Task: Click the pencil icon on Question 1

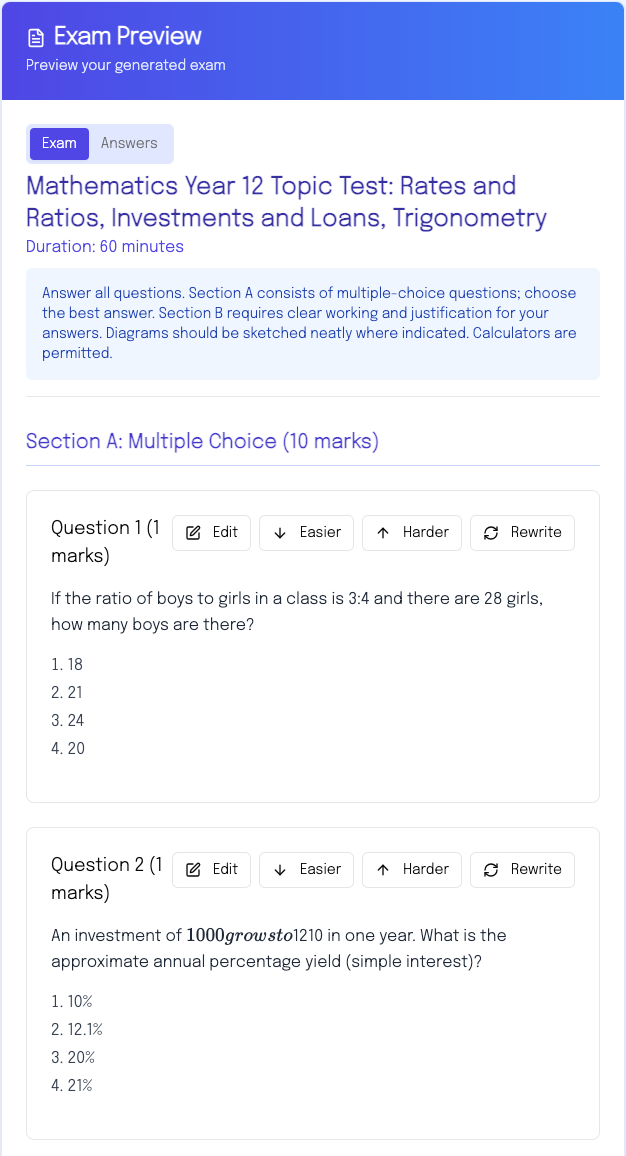Action: pos(194,533)
